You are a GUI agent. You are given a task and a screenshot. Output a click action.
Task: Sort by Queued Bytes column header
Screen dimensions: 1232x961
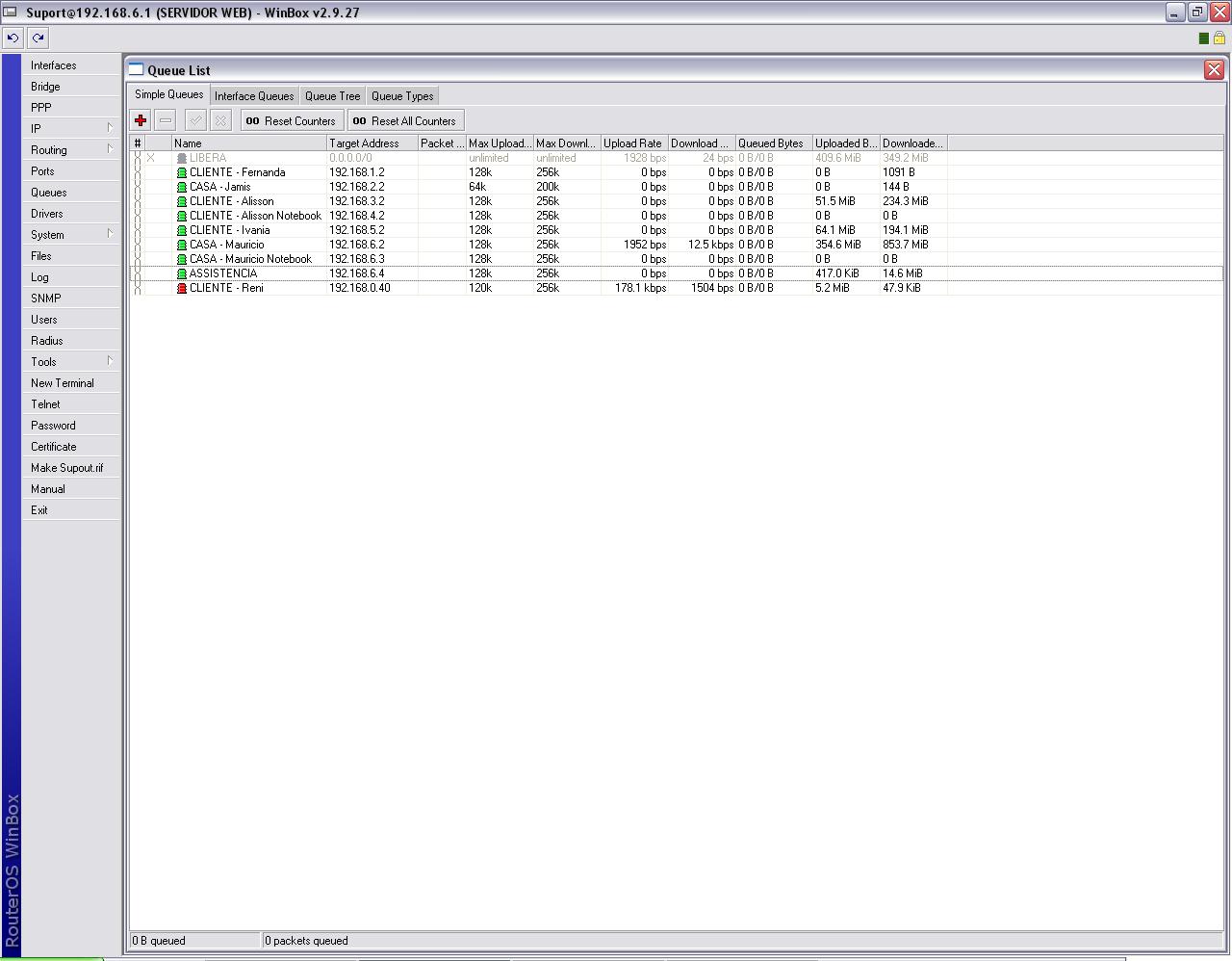[774, 143]
